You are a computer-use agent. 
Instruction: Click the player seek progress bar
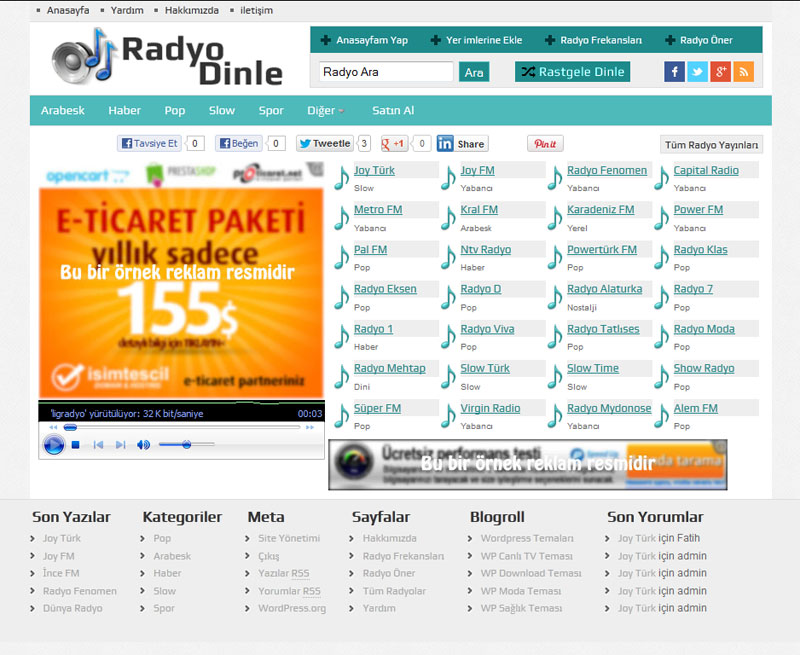pos(182,427)
